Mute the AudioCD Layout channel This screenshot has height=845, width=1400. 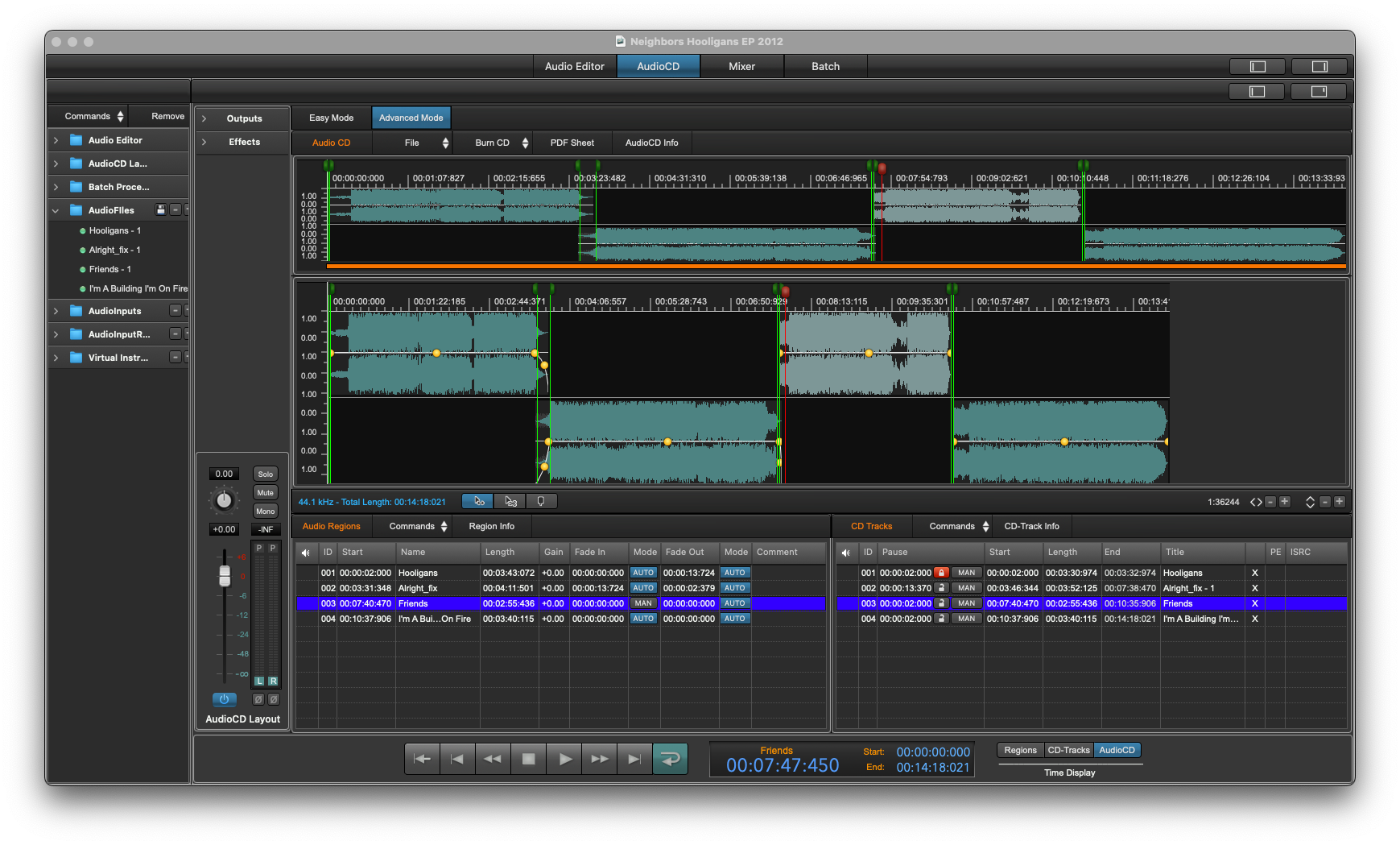click(265, 493)
